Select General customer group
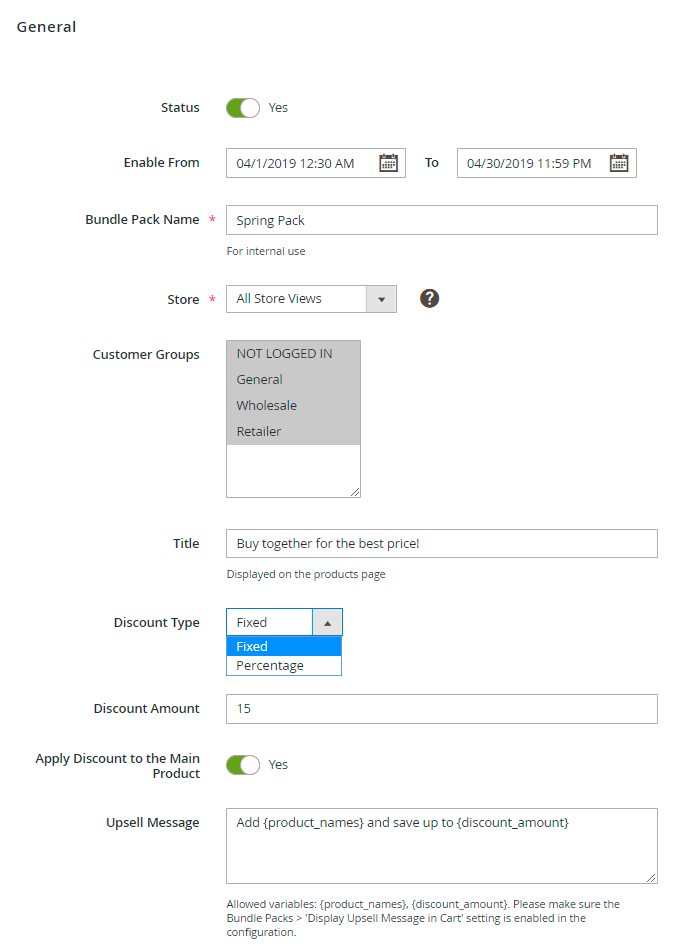 click(x=293, y=380)
